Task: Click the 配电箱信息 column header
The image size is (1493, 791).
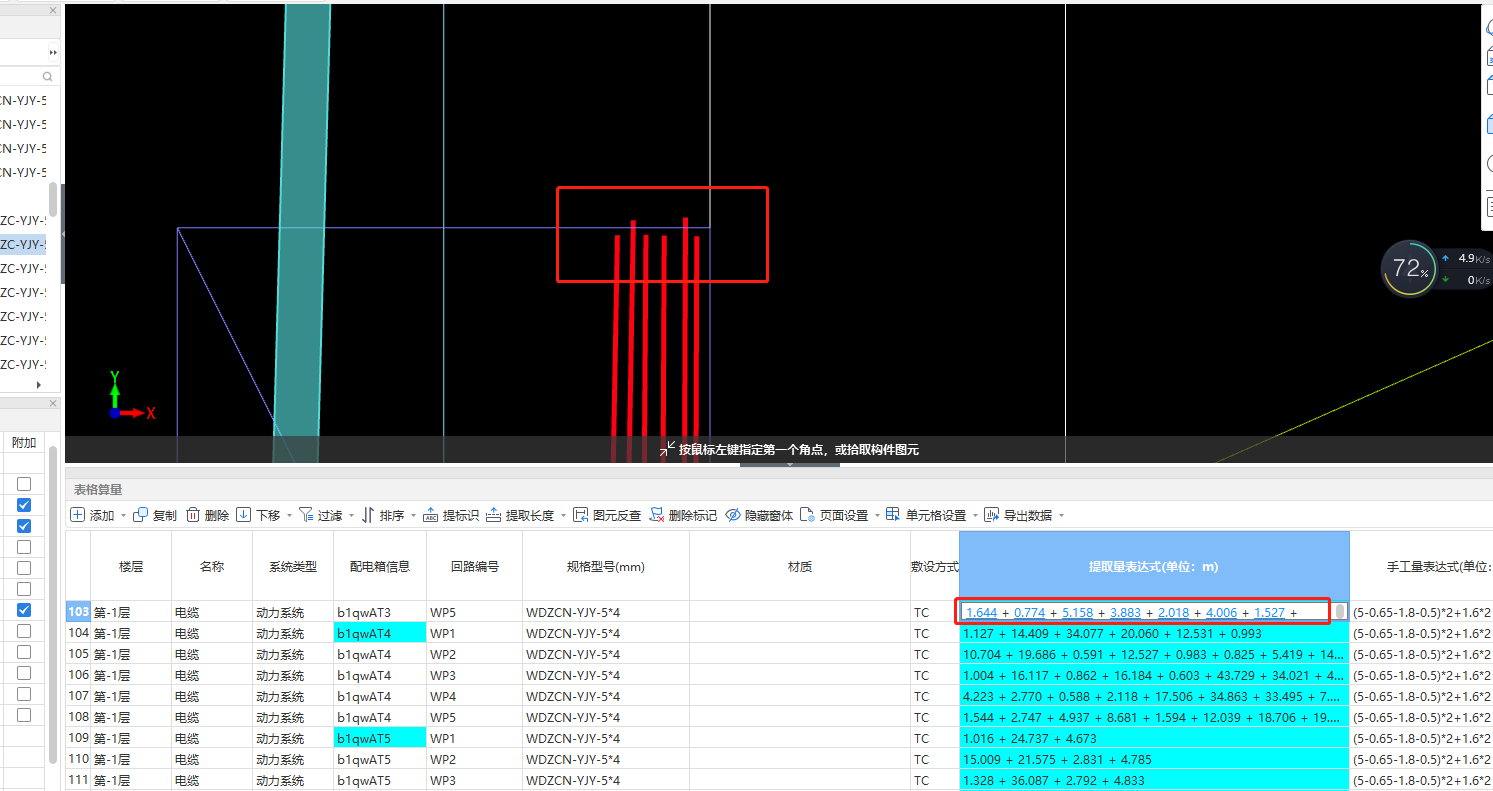Action: [x=380, y=566]
